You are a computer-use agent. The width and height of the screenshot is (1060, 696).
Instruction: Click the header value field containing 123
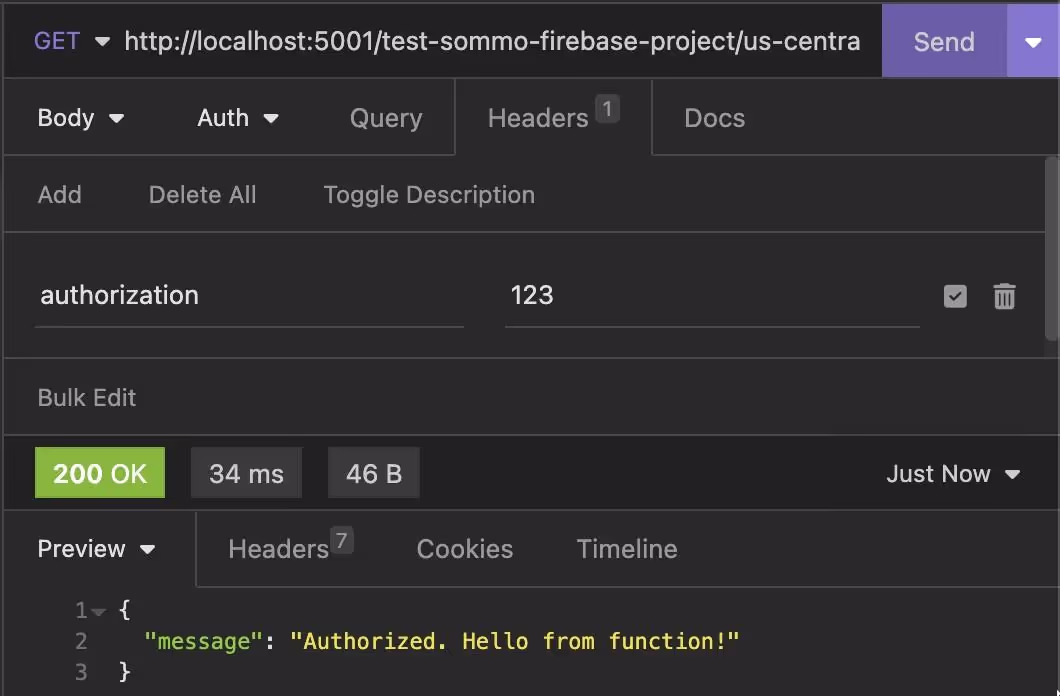pyautogui.click(x=712, y=296)
